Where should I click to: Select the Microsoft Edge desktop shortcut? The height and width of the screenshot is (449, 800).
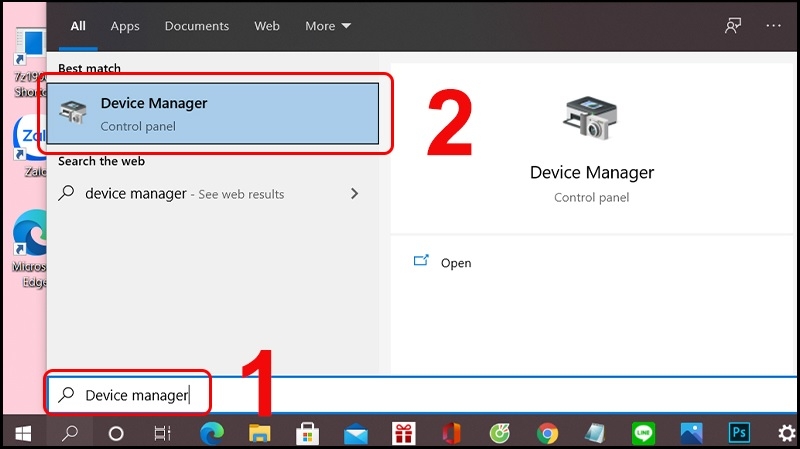30,248
